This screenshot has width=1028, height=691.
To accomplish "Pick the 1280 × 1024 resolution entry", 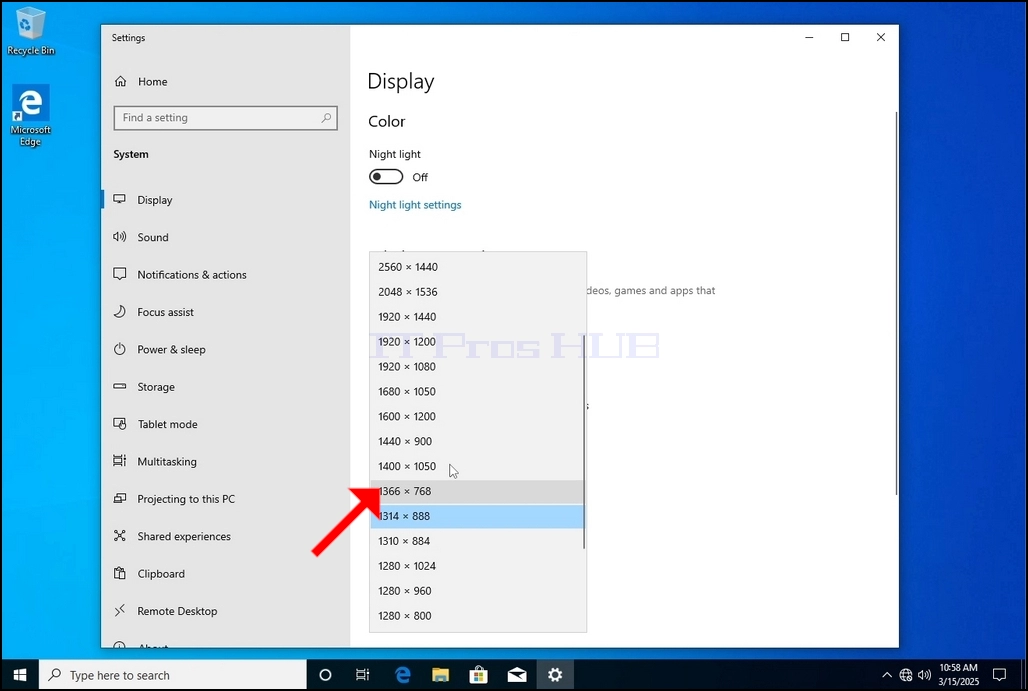I will coord(477,566).
